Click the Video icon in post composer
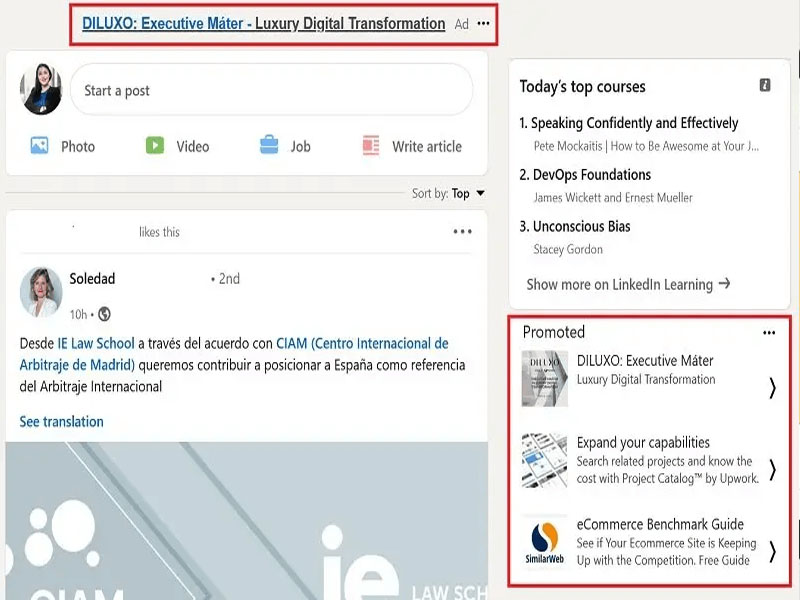Screen dimensions: 800x600 [154, 145]
